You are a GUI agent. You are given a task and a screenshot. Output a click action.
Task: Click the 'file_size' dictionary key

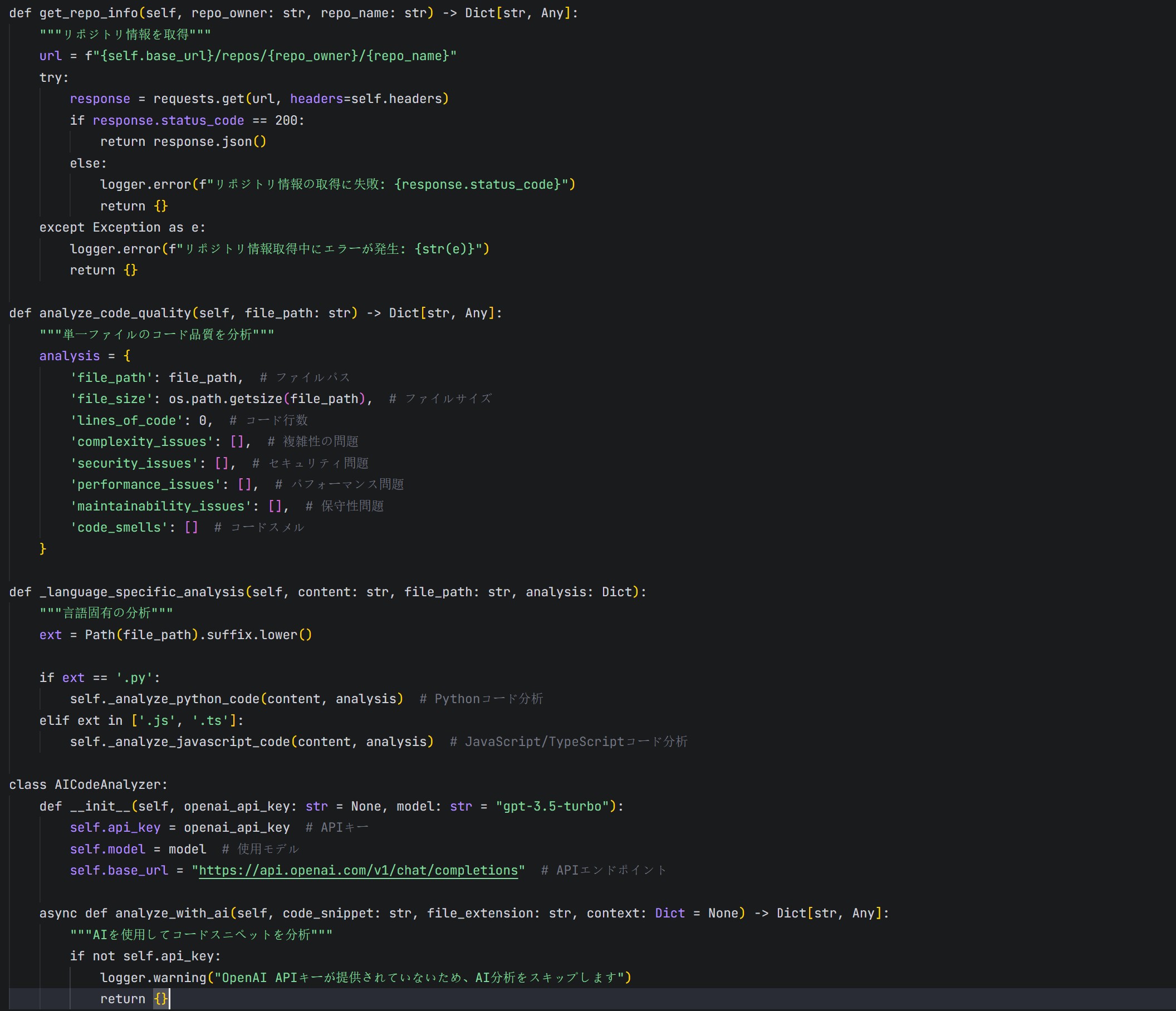[111, 399]
